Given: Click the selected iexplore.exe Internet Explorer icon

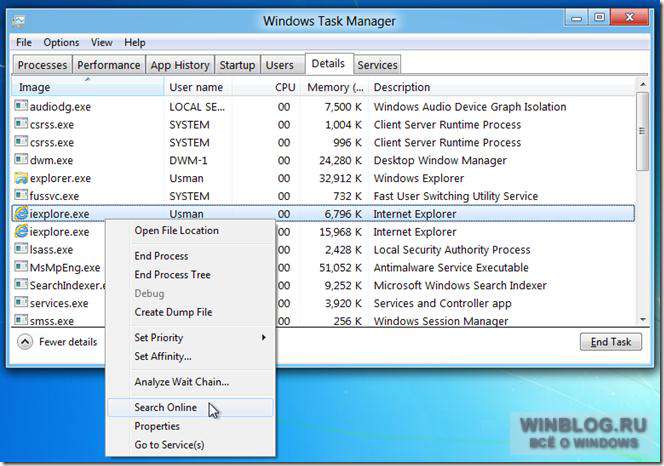Looking at the screenshot, I should (21, 213).
